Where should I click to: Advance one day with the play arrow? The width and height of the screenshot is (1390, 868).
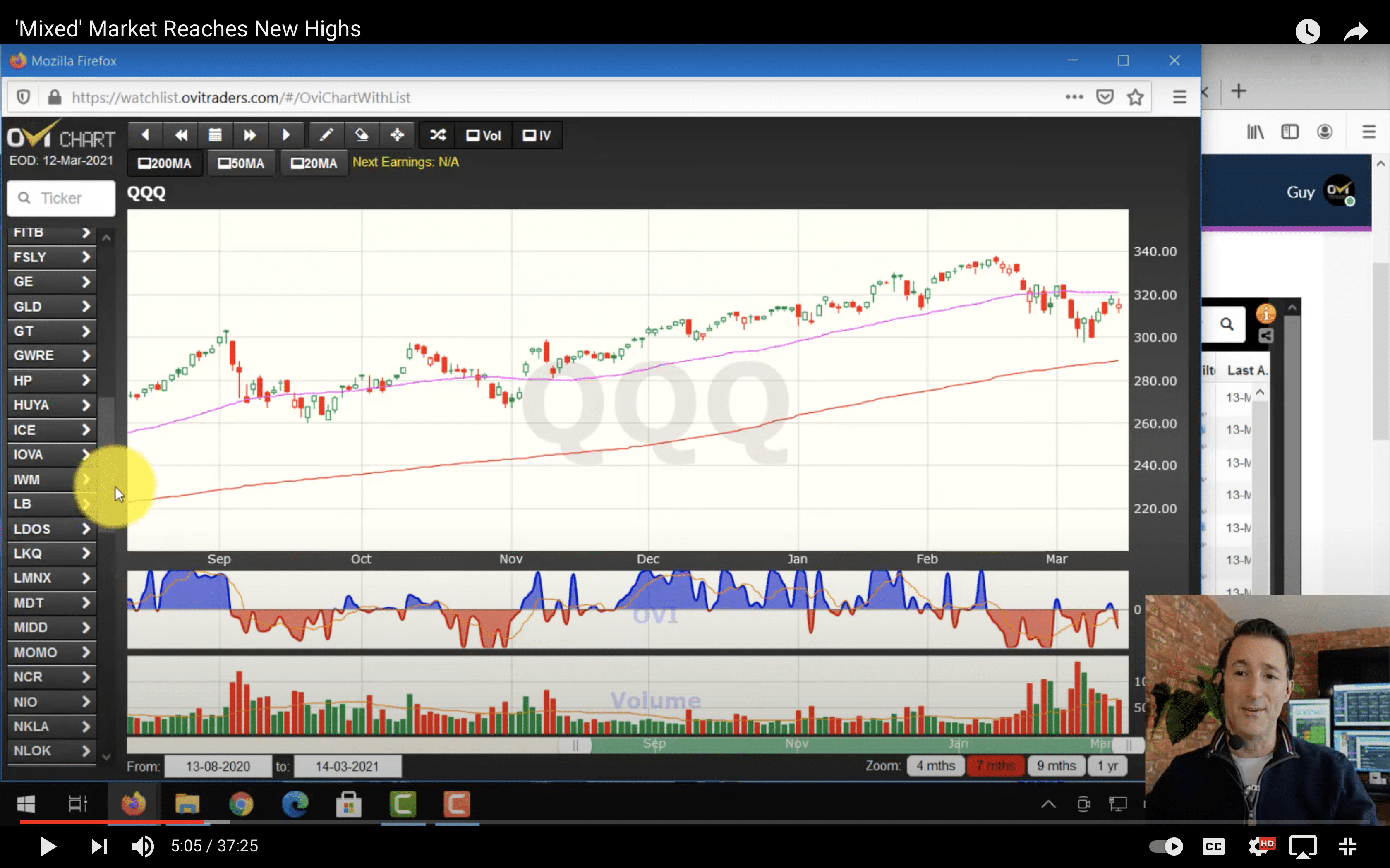point(286,135)
